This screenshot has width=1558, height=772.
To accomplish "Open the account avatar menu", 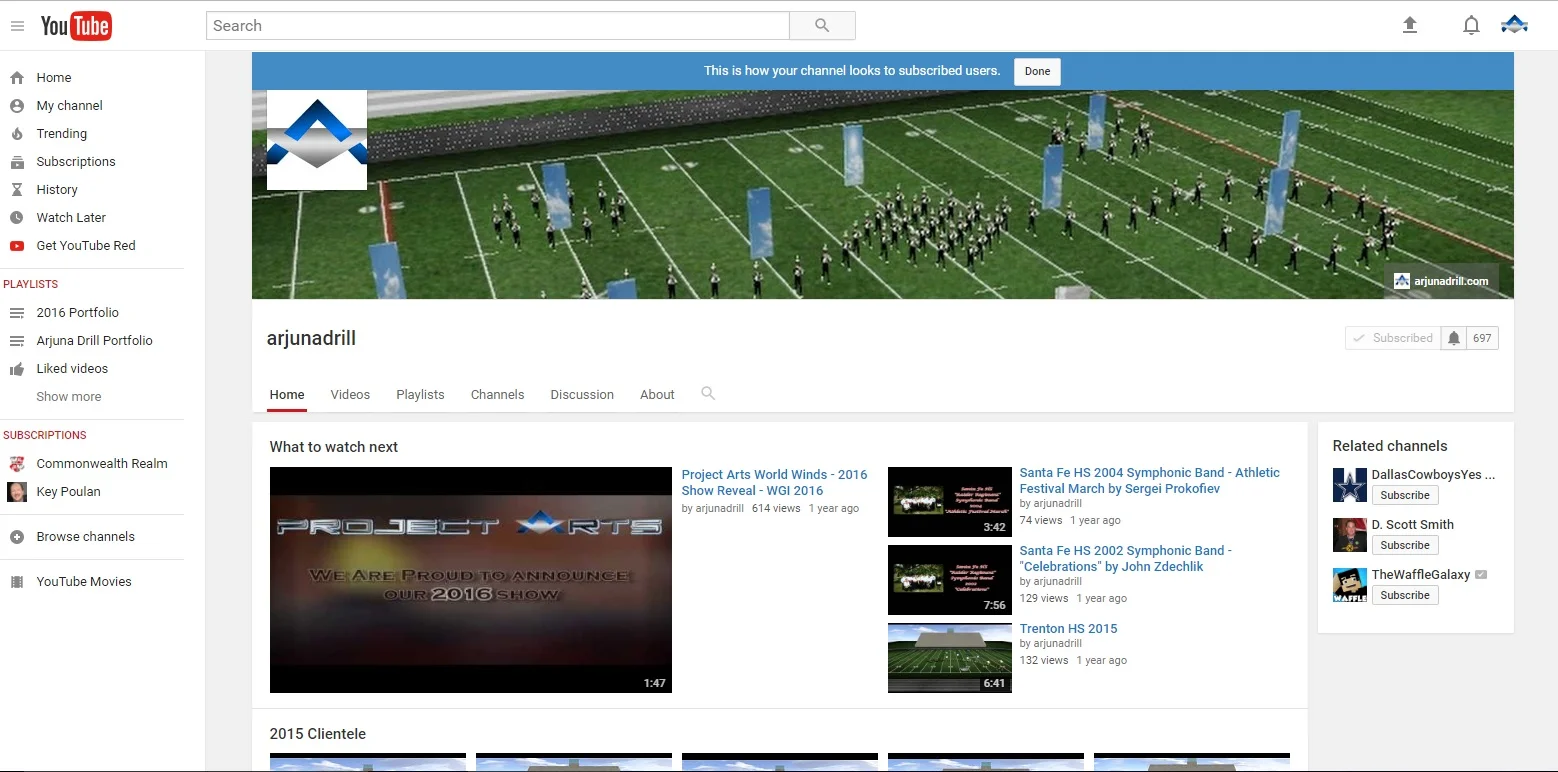I will point(1514,25).
